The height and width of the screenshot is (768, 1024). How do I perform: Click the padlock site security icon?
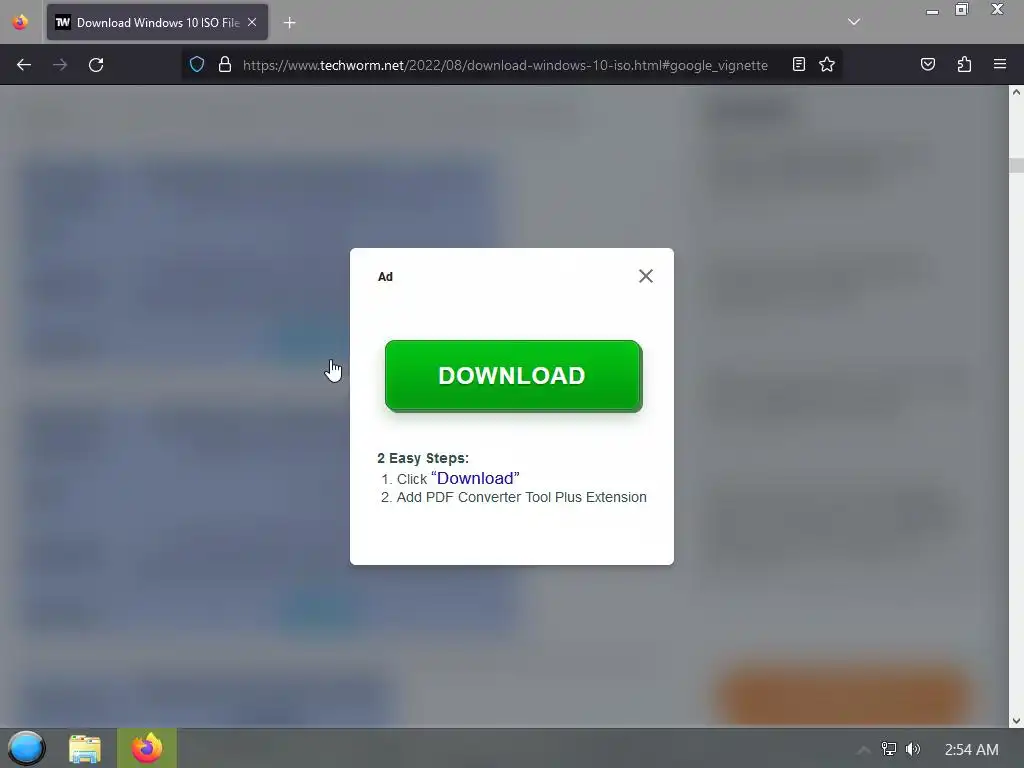(x=225, y=65)
